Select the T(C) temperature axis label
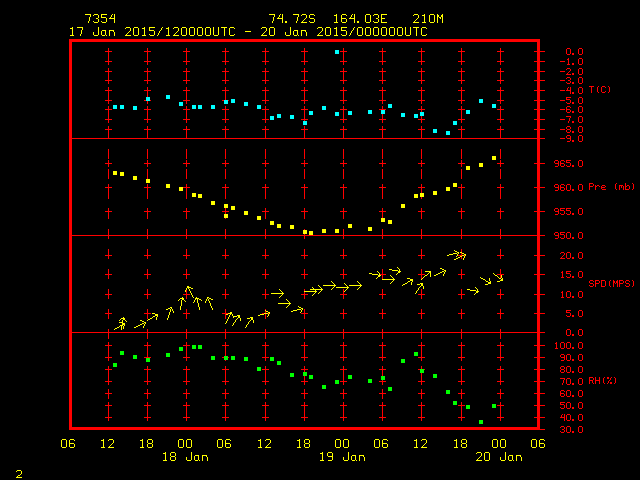This screenshot has height=480, width=640. pyautogui.click(x=600, y=90)
